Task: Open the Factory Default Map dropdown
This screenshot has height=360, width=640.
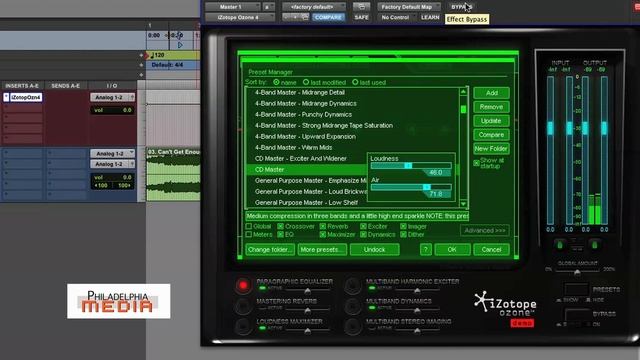Action: pyautogui.click(x=409, y=7)
